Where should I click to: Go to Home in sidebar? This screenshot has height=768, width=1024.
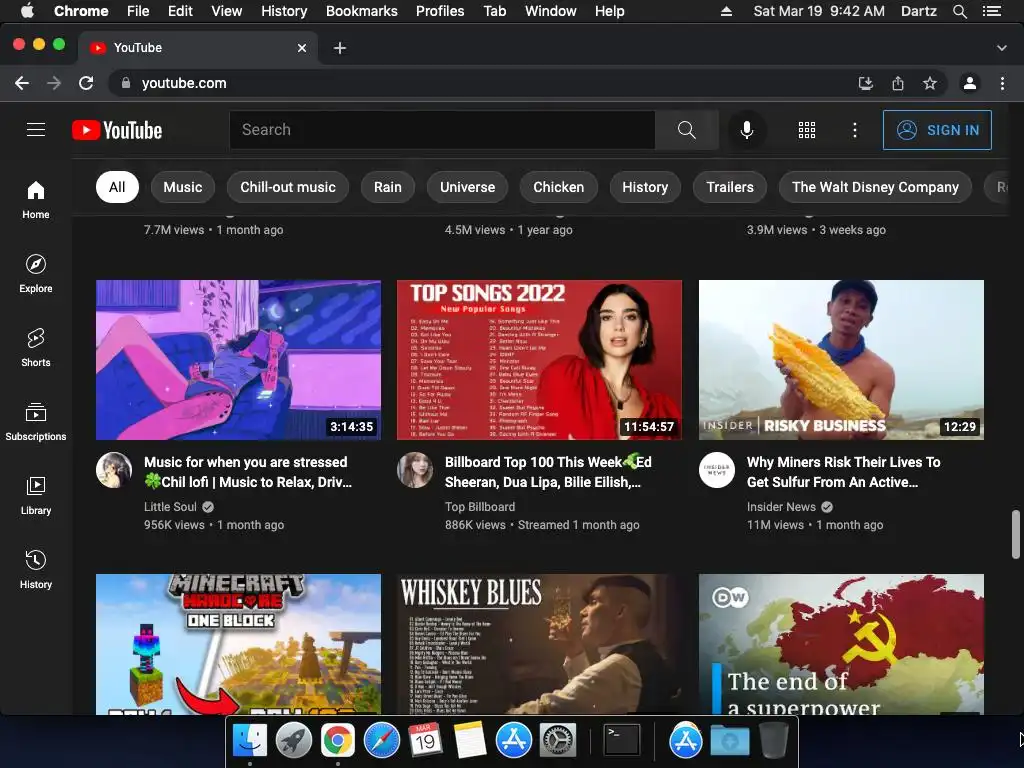[x=36, y=200]
